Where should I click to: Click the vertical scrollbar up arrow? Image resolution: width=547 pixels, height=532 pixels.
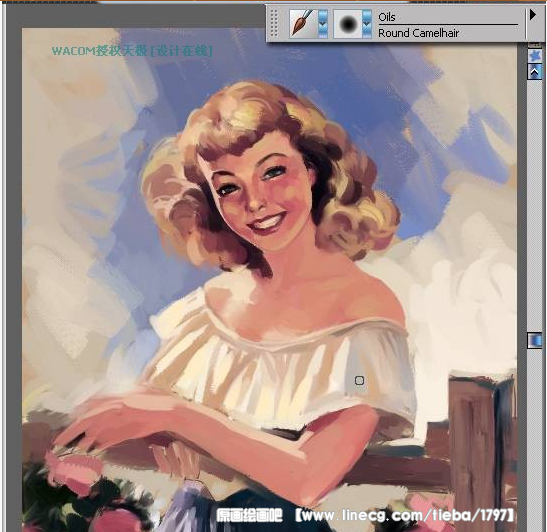point(534,72)
